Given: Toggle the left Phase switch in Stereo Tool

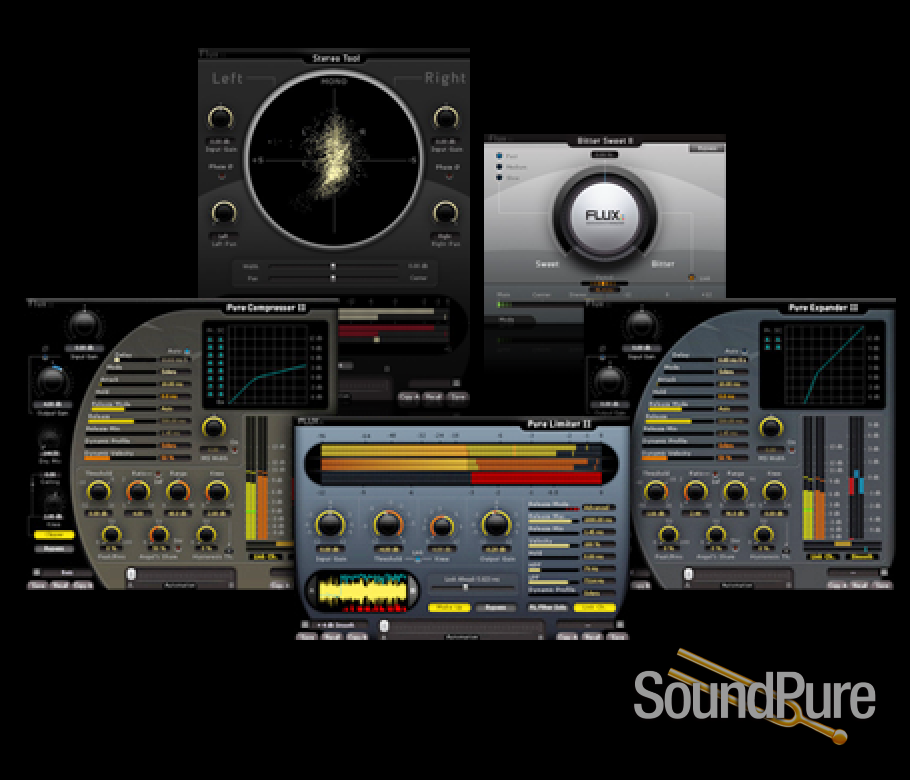Looking at the screenshot, I should pos(221,176).
